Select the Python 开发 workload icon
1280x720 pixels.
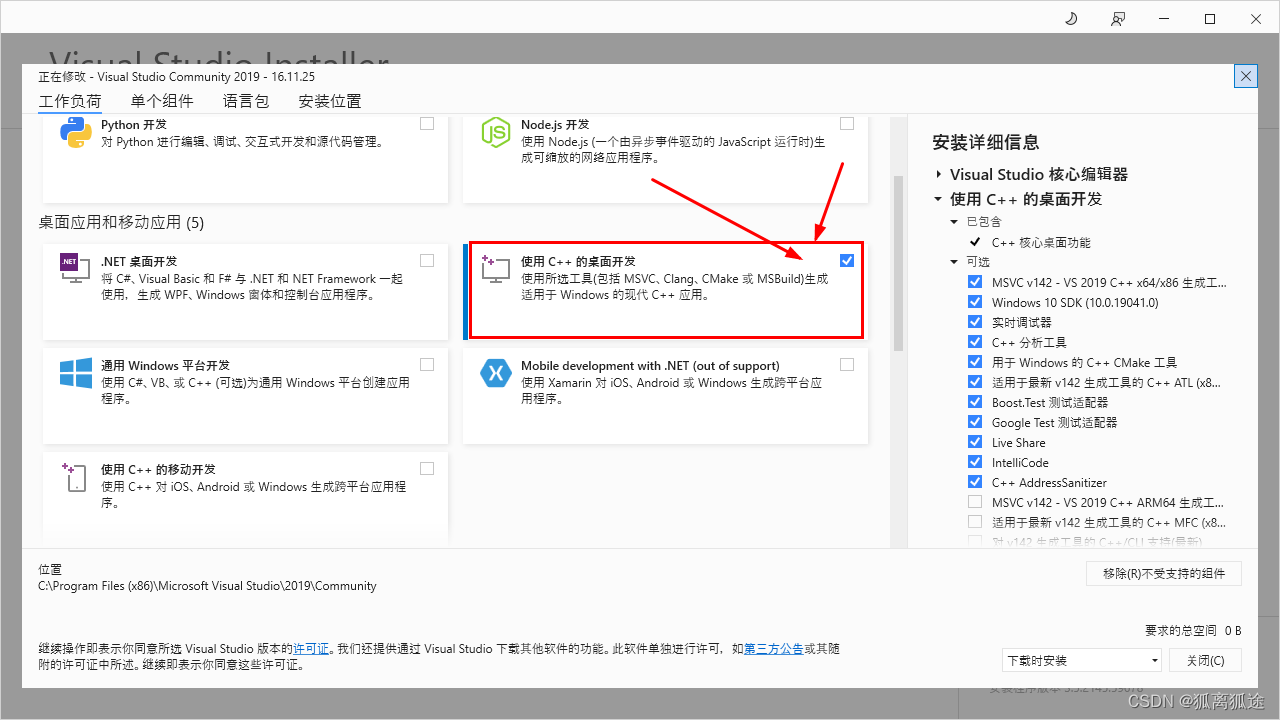[x=75, y=131]
